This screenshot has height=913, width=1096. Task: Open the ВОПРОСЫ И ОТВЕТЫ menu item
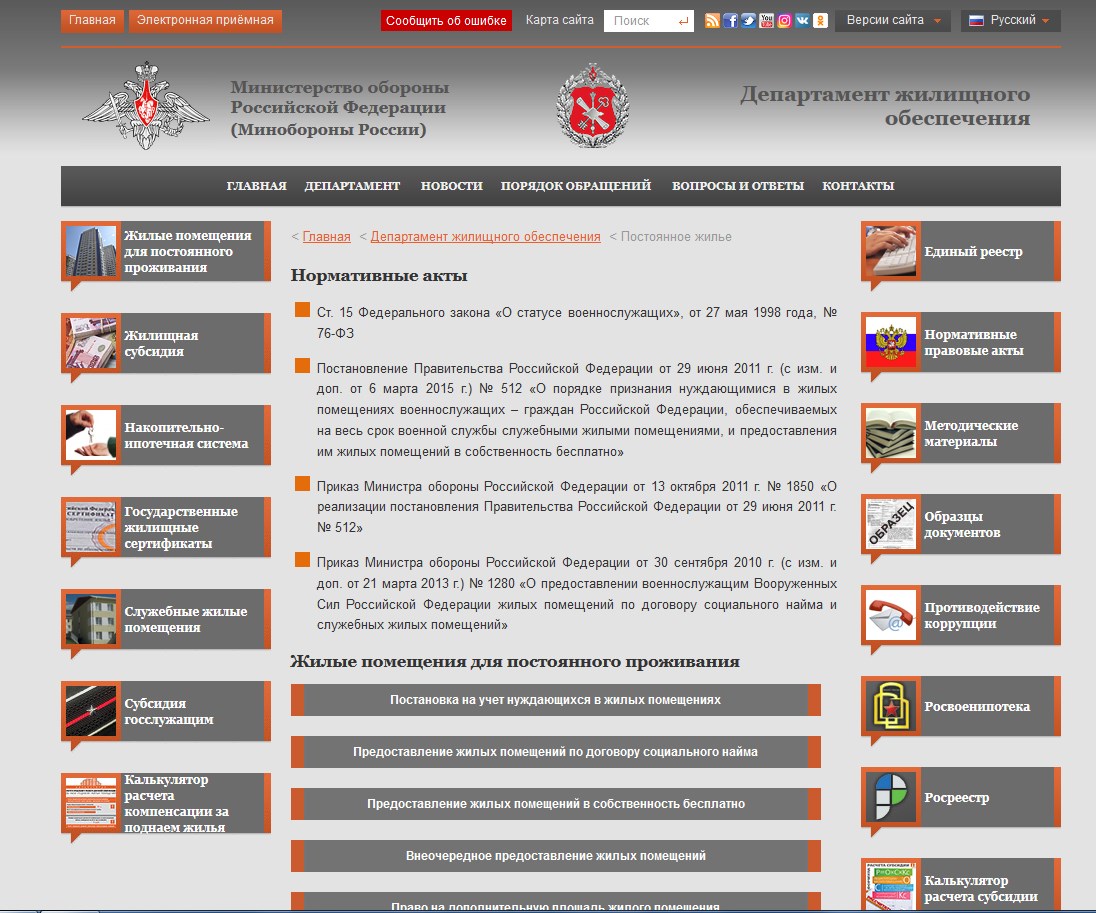pyautogui.click(x=737, y=186)
